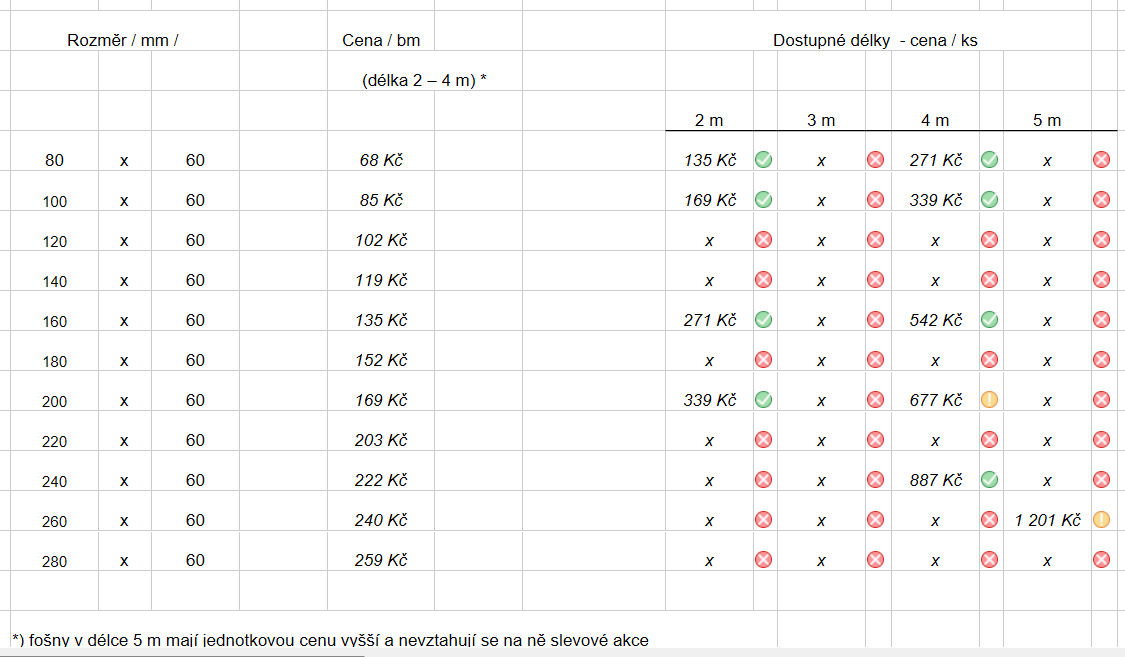Image resolution: width=1125 pixels, height=657 pixels.
Task: Select the footnote text about fošny 5 m
Action: click(330, 640)
